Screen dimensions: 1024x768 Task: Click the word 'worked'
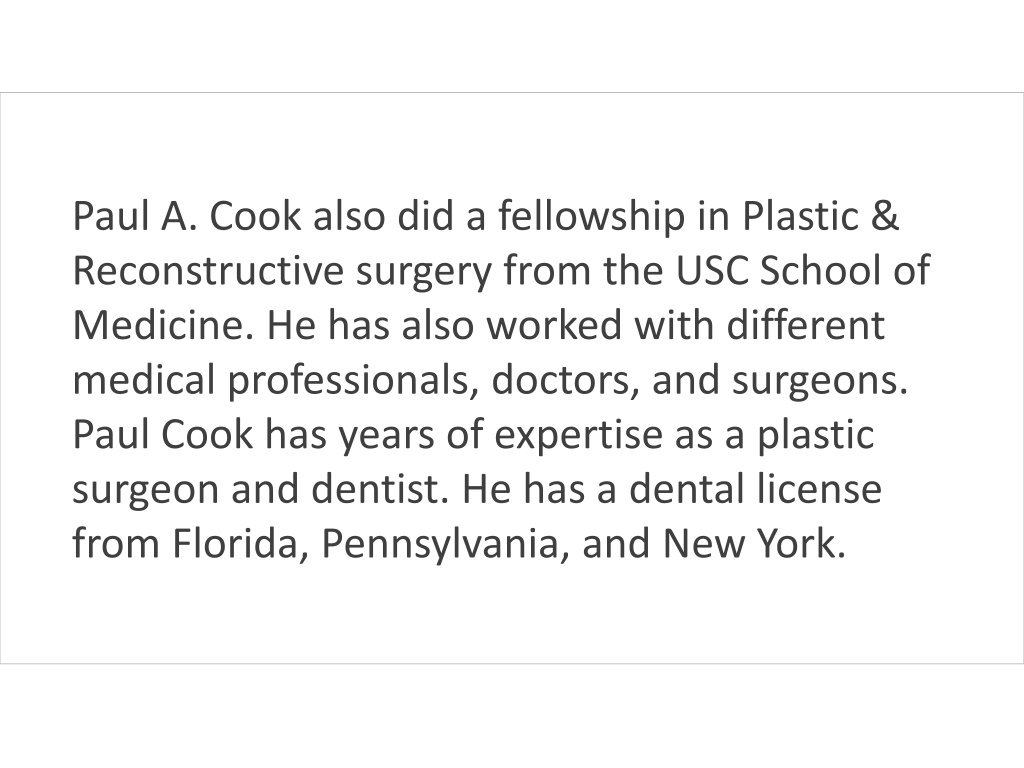click(554, 325)
